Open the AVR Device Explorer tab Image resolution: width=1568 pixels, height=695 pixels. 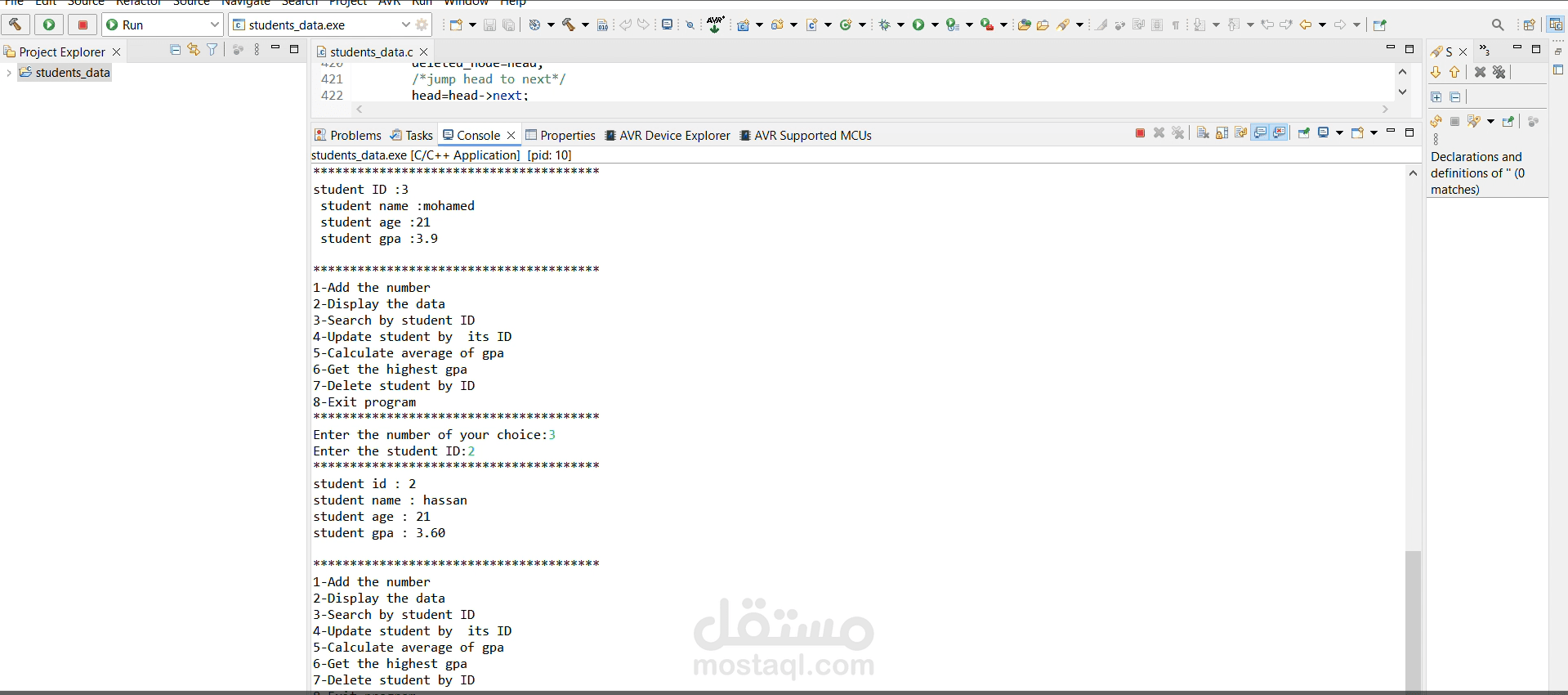click(667, 135)
